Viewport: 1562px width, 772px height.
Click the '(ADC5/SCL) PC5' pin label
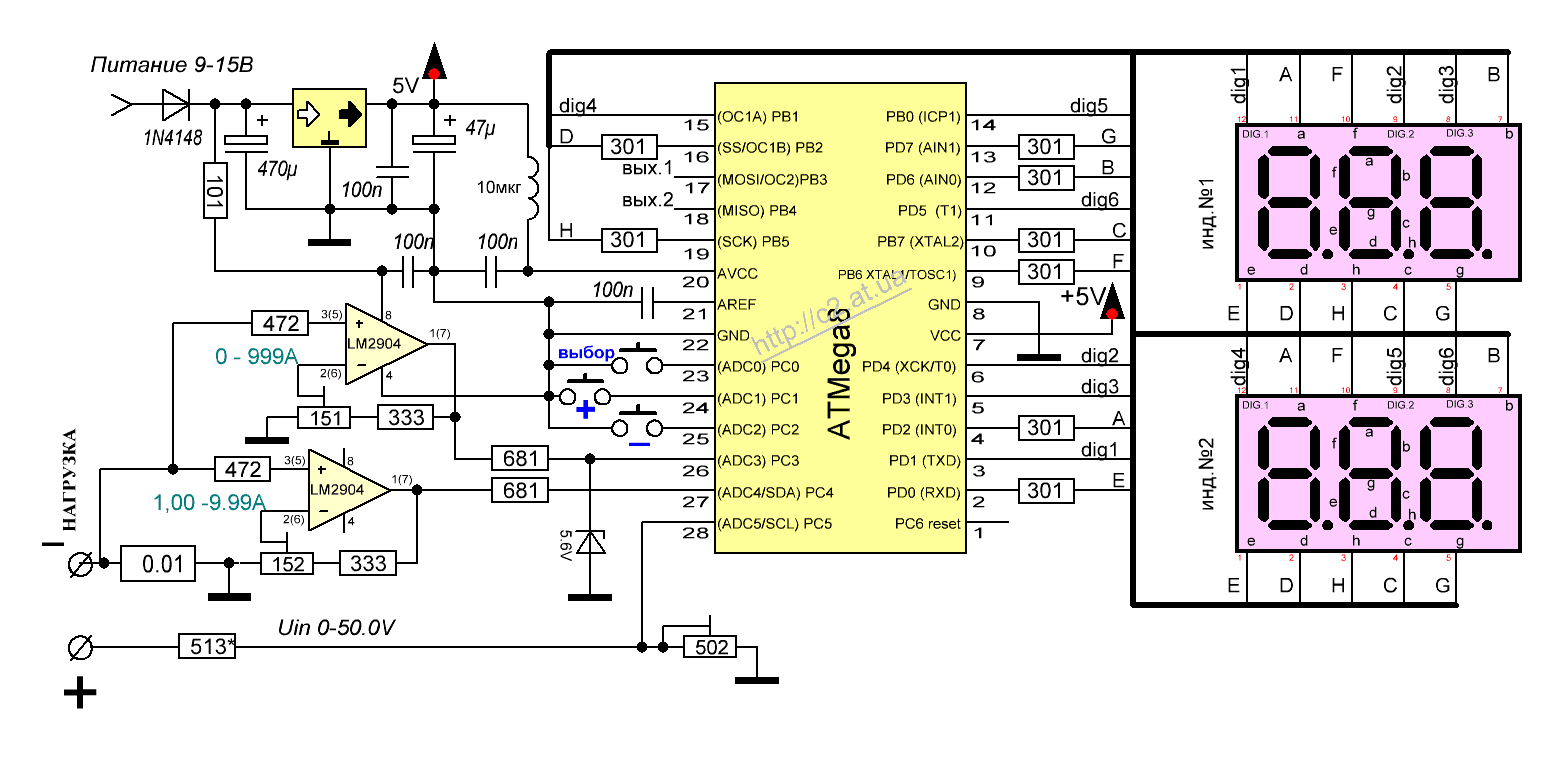pos(774,523)
